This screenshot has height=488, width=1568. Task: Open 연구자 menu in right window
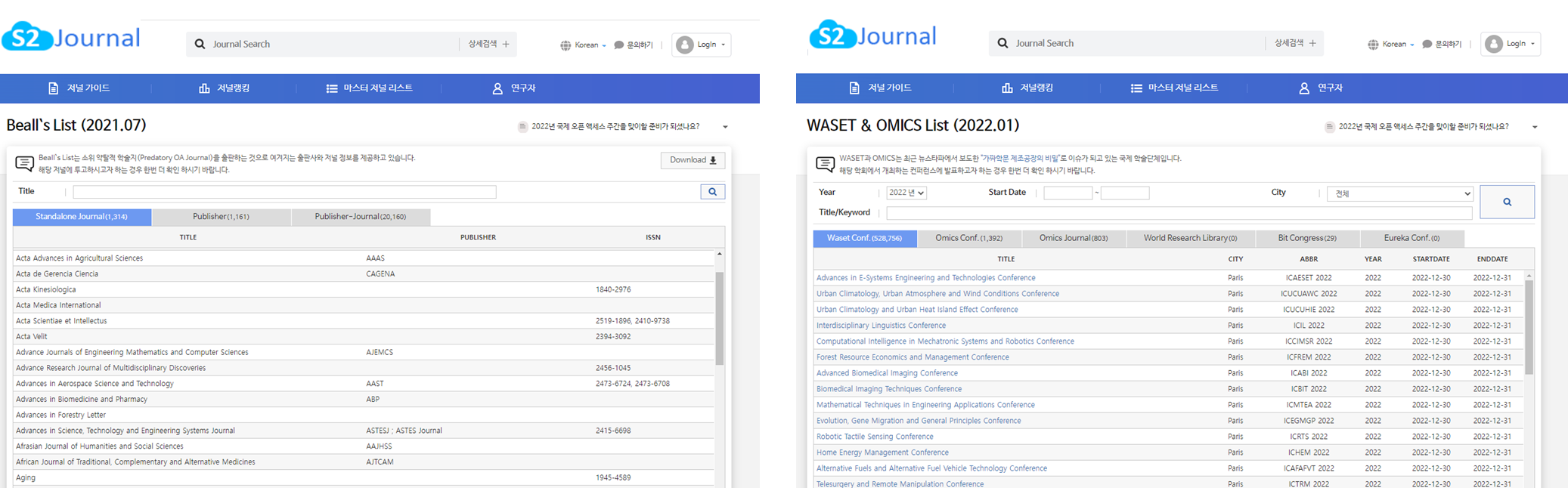(1321, 88)
